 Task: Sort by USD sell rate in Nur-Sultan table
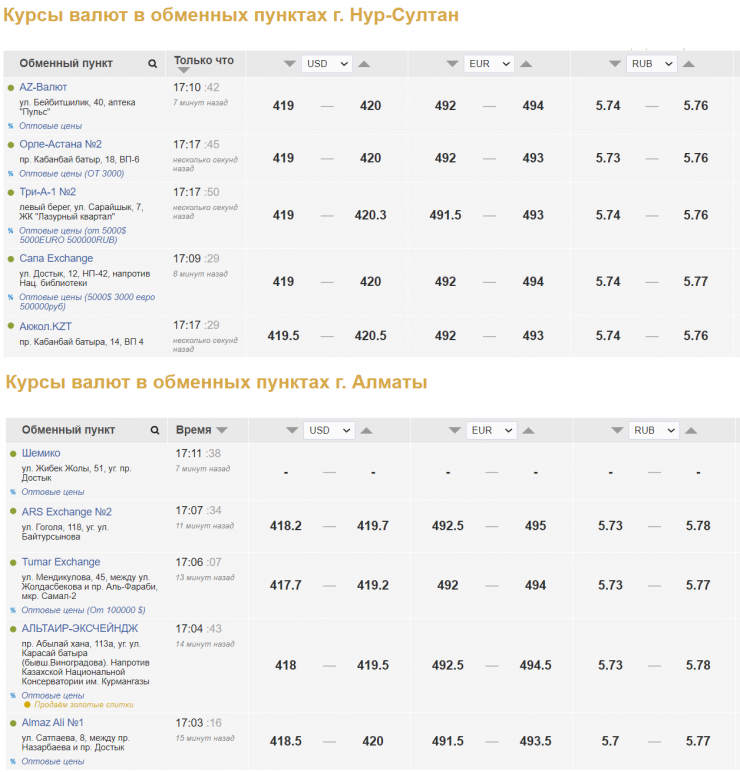click(365, 64)
